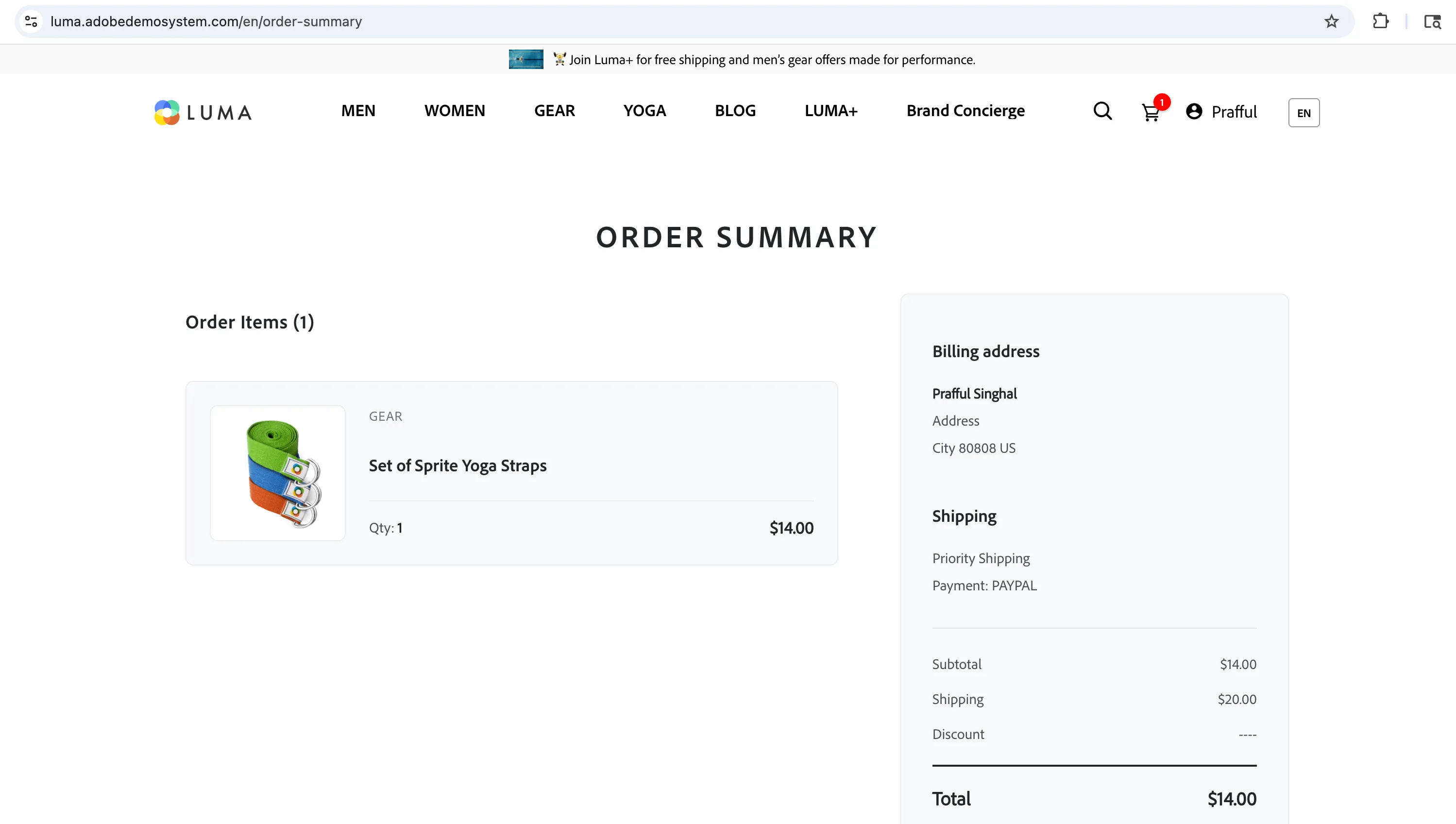This screenshot has height=824, width=1456.
Task: Click the Qty: 1 text
Action: point(385,528)
